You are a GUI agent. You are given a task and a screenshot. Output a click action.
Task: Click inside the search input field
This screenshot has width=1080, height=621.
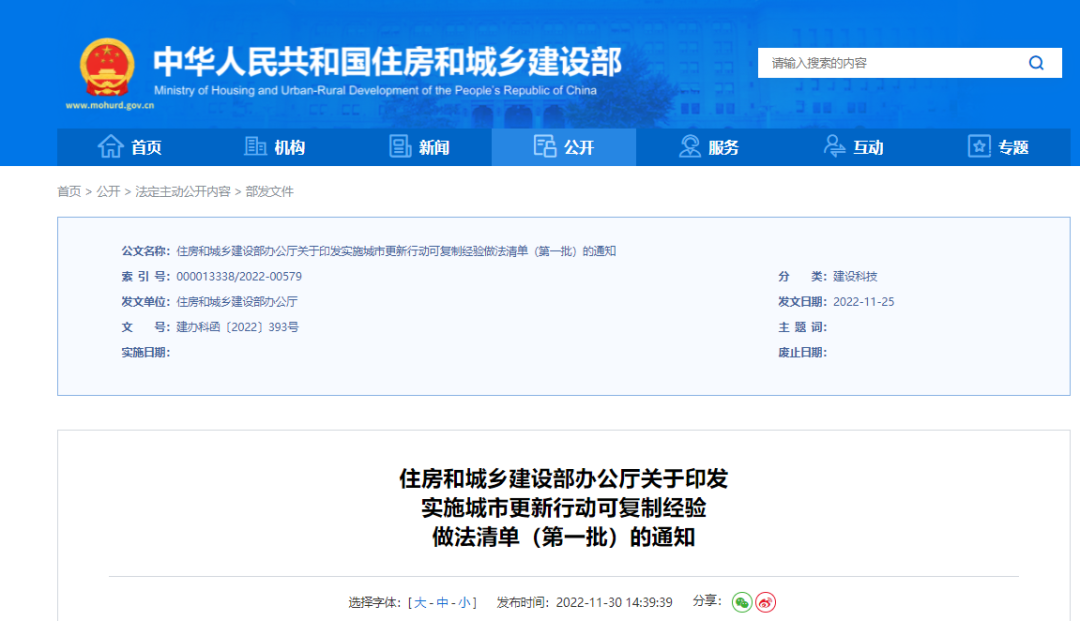click(x=880, y=62)
